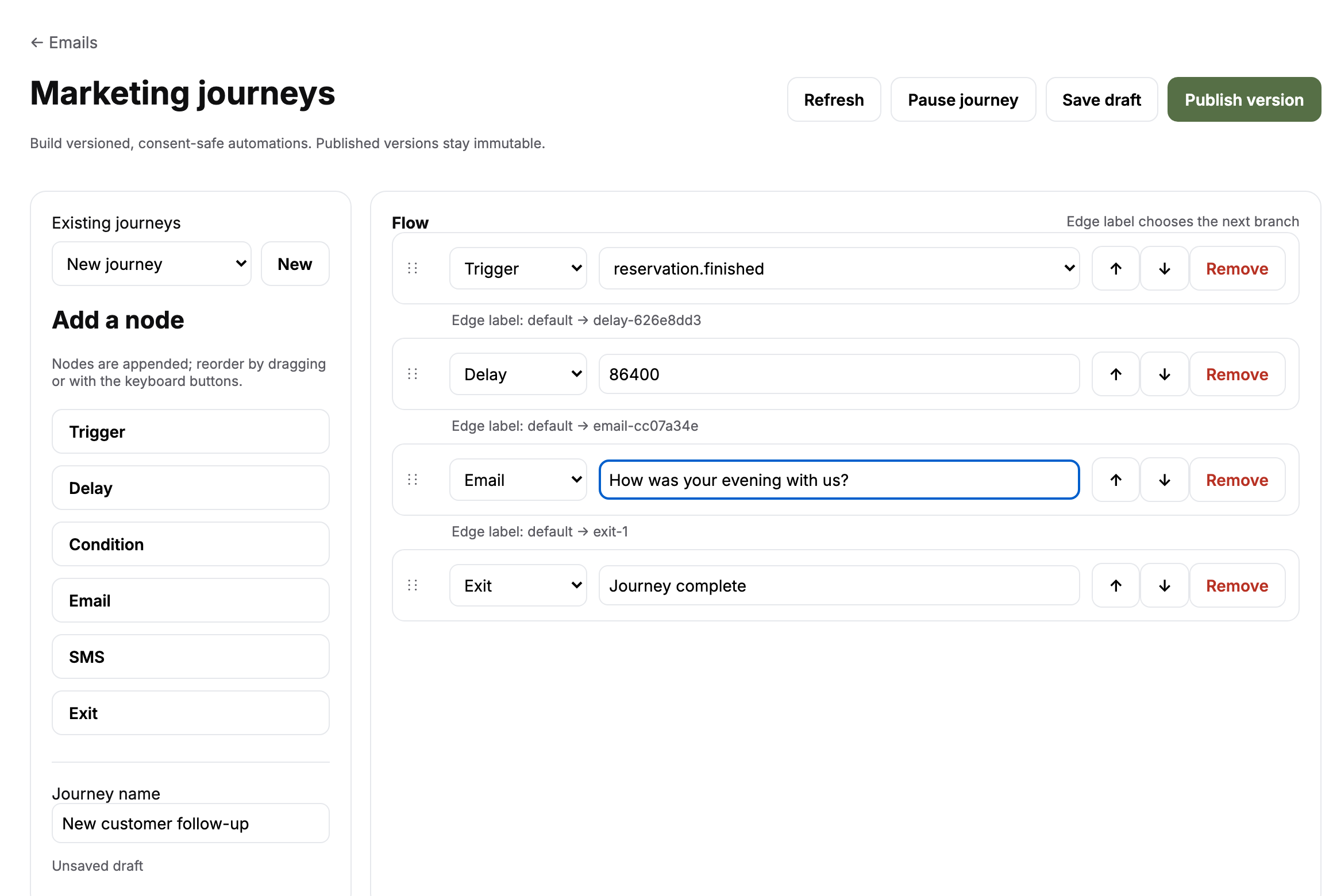The height and width of the screenshot is (896, 1333).
Task: Select the 'Unsaved draft' status text
Action: pos(97,866)
